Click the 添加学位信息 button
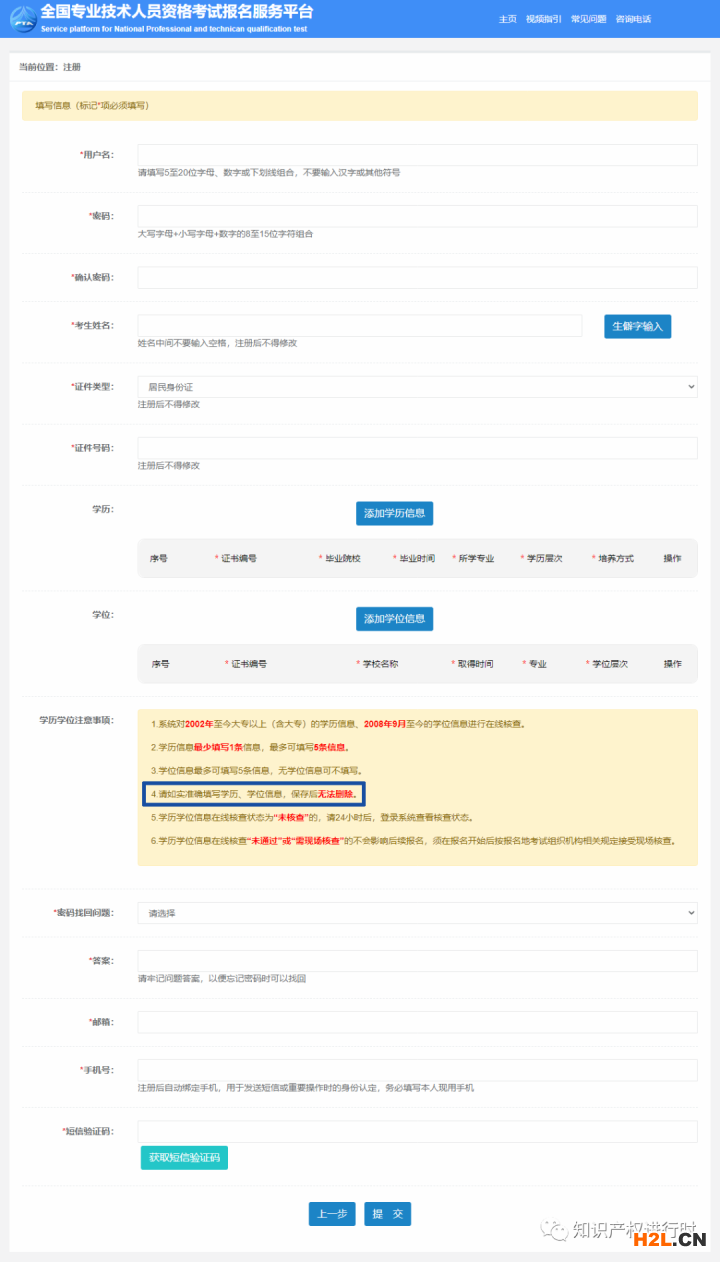This screenshot has width=720, height=1262. [x=394, y=619]
